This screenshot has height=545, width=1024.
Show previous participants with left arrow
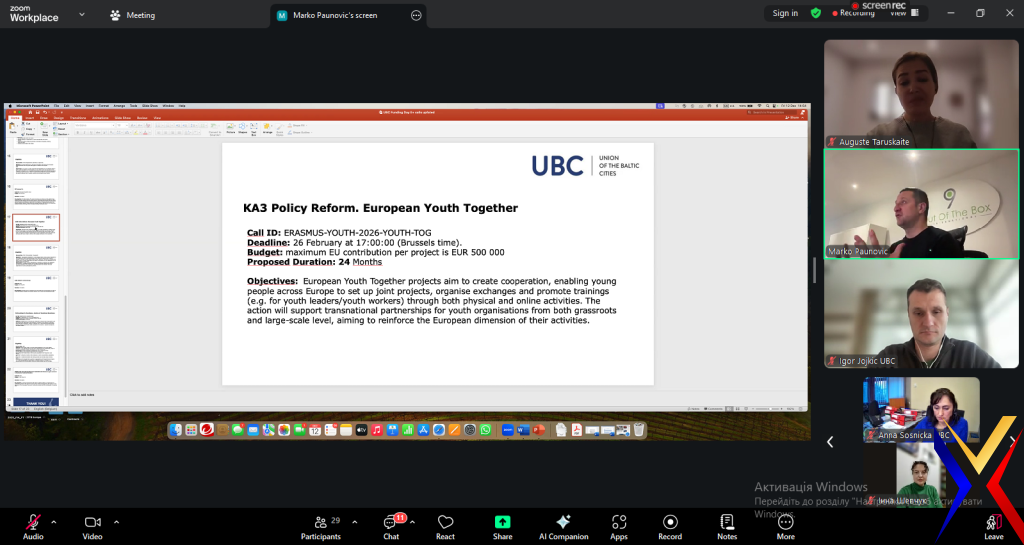pyautogui.click(x=830, y=441)
